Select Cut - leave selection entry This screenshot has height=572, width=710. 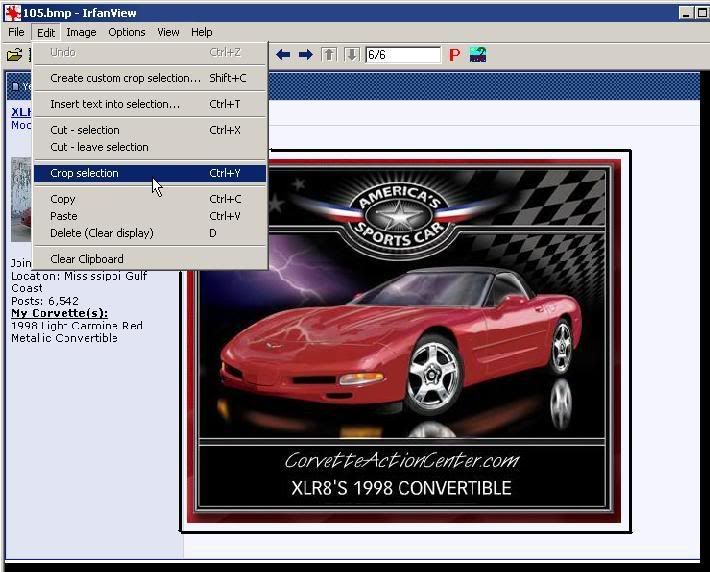click(150, 147)
